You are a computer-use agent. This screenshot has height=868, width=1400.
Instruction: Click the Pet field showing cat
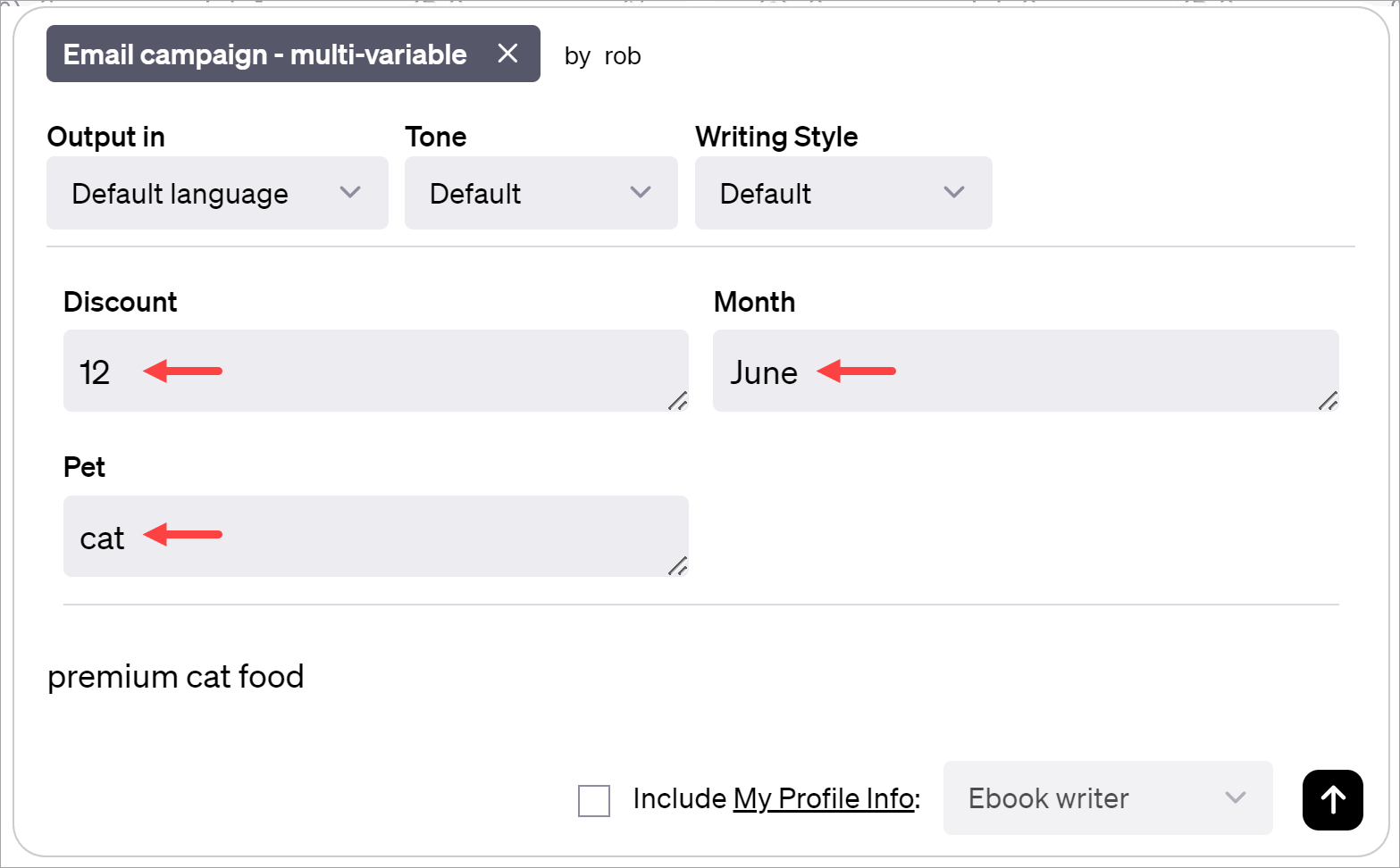pos(375,537)
